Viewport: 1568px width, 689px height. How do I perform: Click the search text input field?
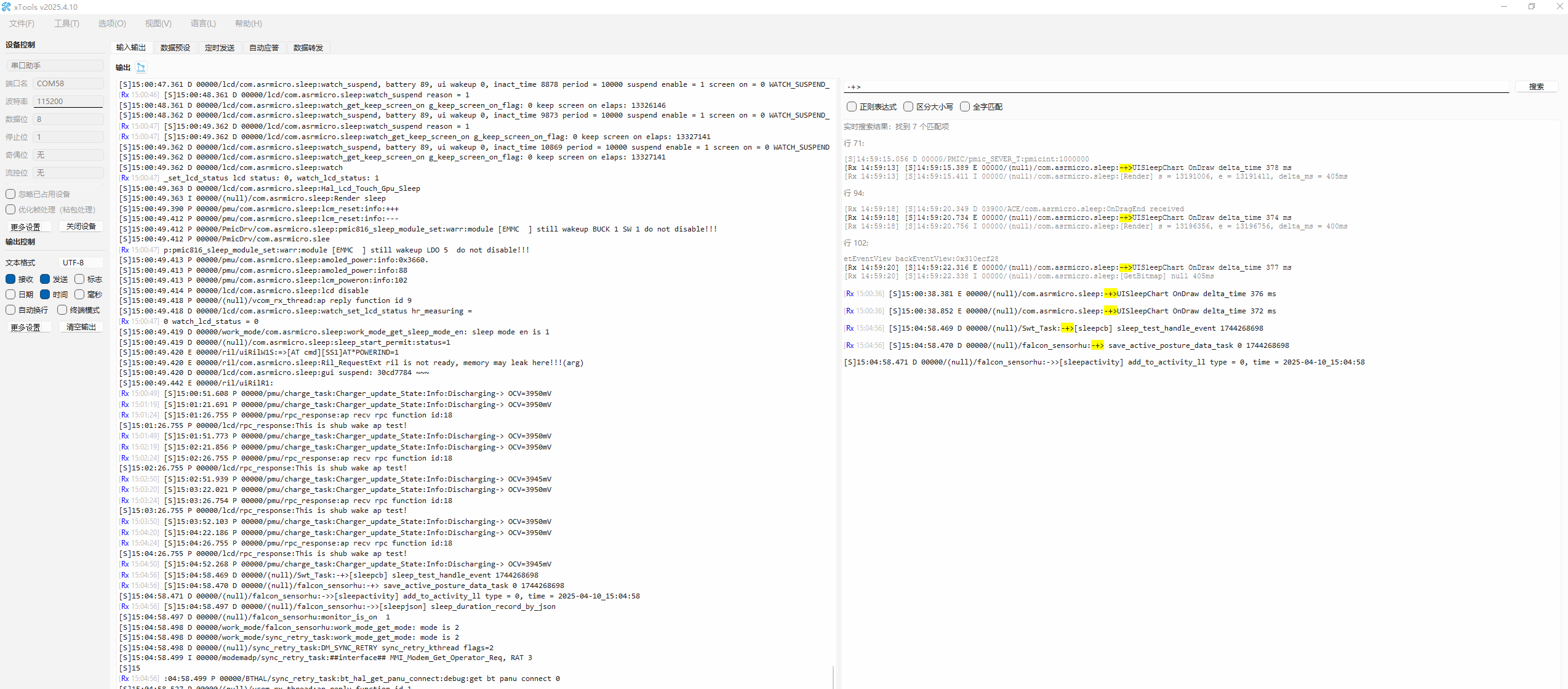[x=1175, y=87]
